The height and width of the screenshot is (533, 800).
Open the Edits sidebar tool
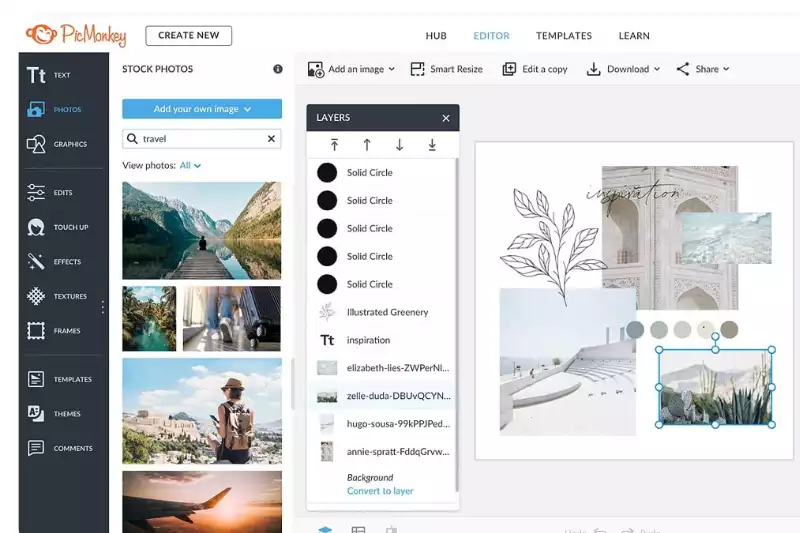pos(50,192)
